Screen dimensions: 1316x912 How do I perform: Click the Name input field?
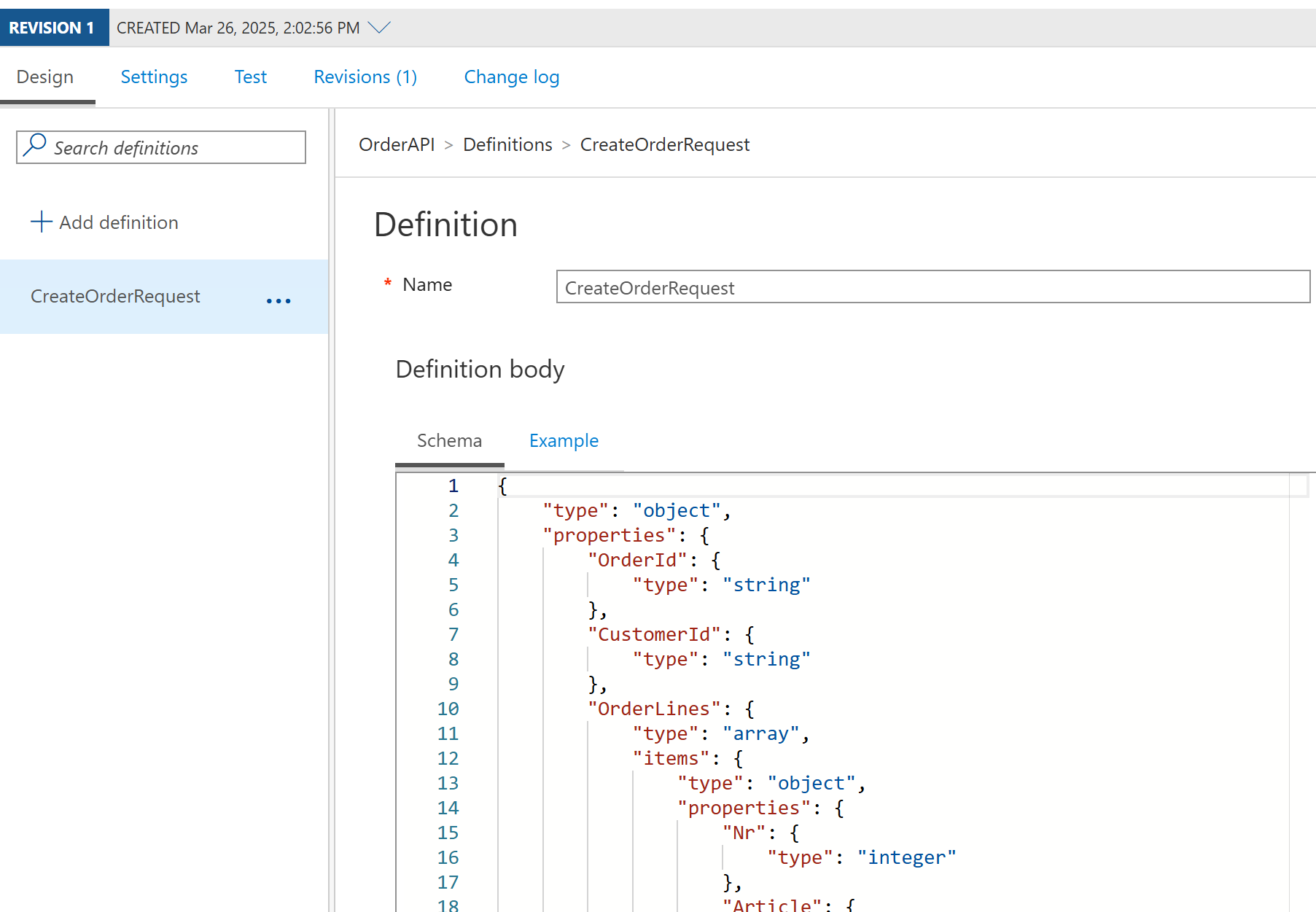point(933,287)
